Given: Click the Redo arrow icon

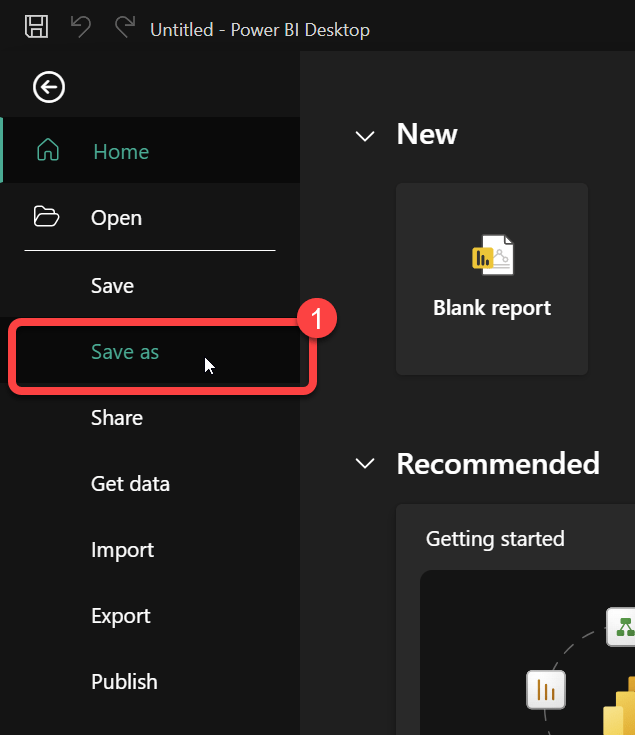Looking at the screenshot, I should coord(125,26).
